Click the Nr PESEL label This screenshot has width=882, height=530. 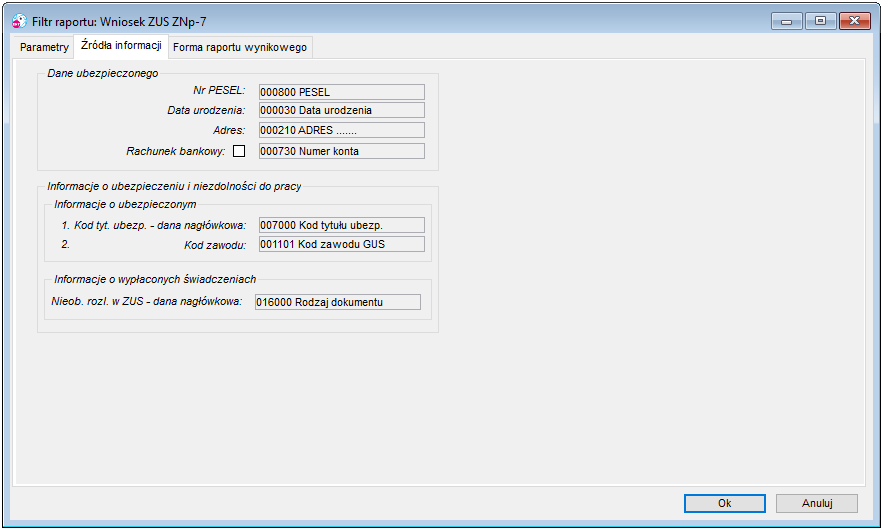[219, 91]
